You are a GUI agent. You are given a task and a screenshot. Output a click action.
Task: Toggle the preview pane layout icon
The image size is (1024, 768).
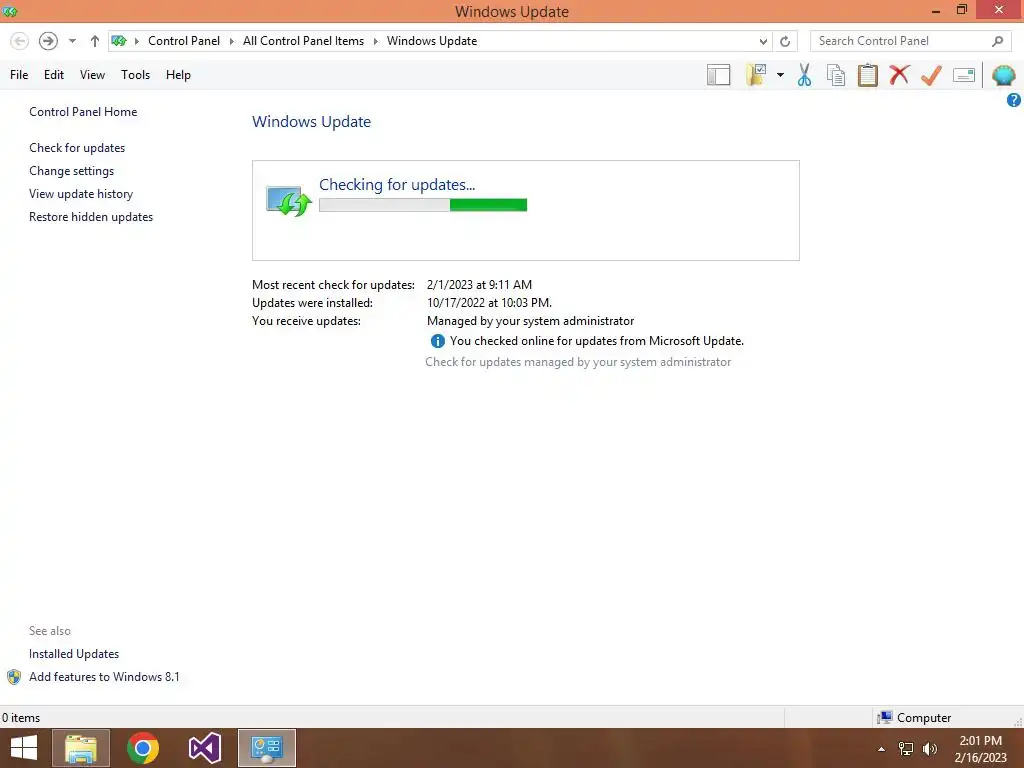(x=718, y=75)
